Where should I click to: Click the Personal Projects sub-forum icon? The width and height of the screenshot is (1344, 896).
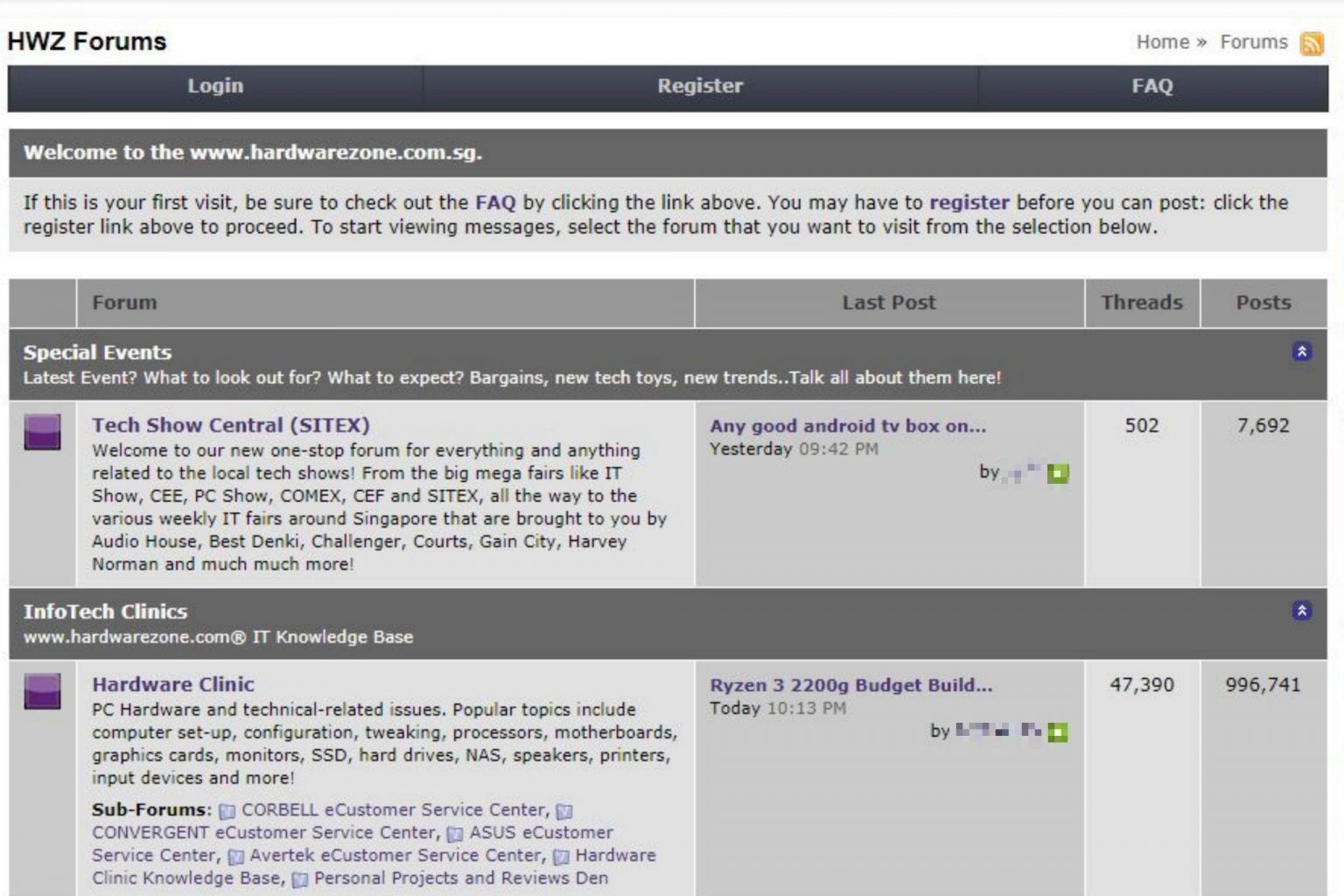(300, 879)
